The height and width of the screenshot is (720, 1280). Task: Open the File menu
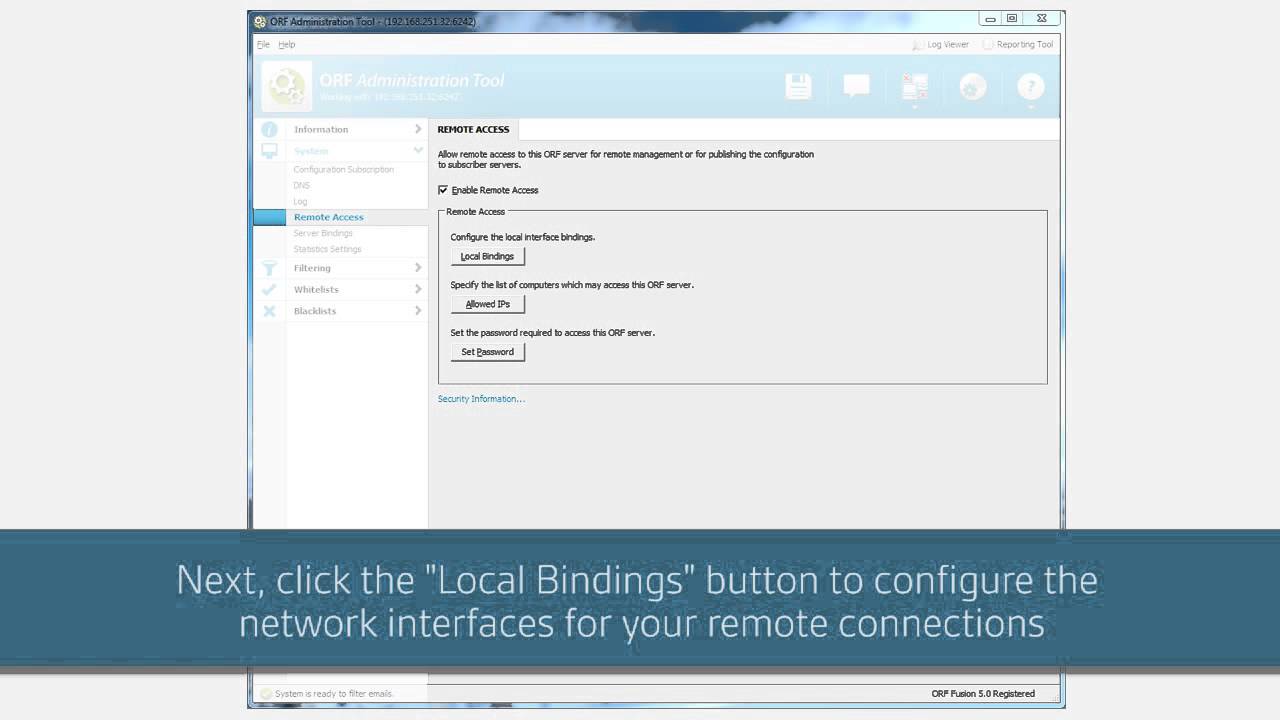263,44
